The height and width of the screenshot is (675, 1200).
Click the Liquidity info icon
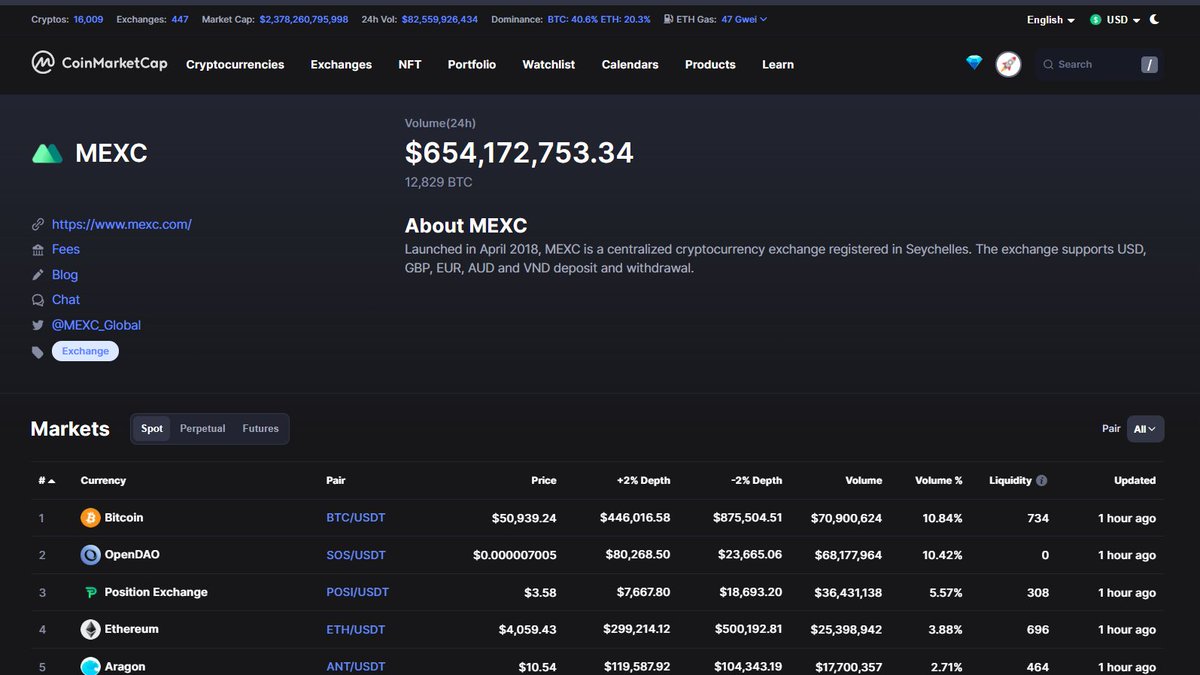[x=1041, y=481]
